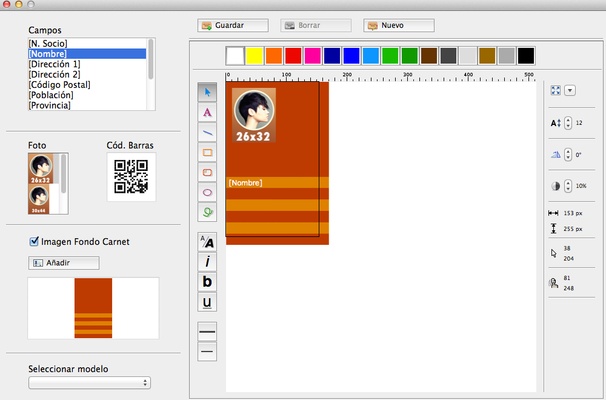The width and height of the screenshot is (606, 400).
Task: Click the height dimension icon
Action: [x=553, y=228]
